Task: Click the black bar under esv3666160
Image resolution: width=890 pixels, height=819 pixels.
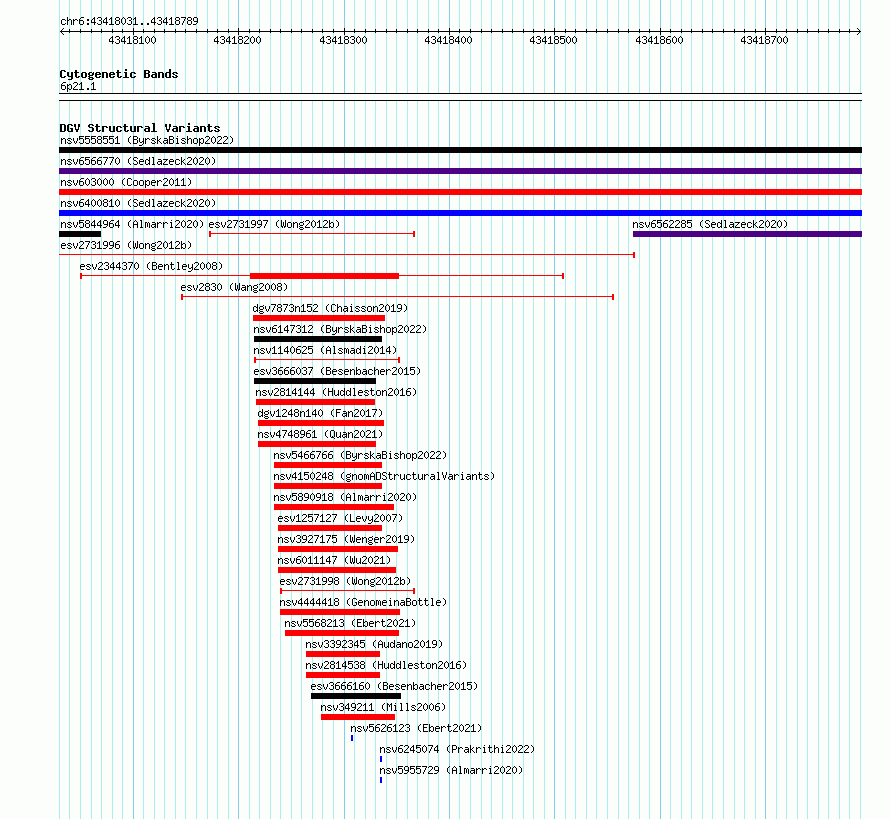Action: tap(356, 696)
